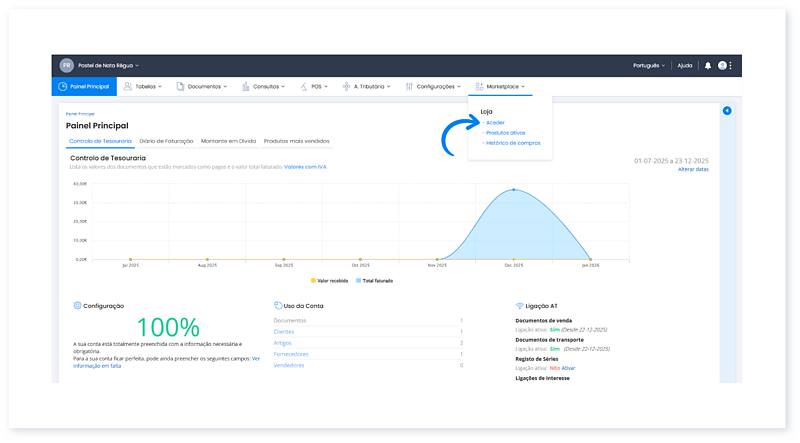Toggle the Valor recebido legend series

332,281
